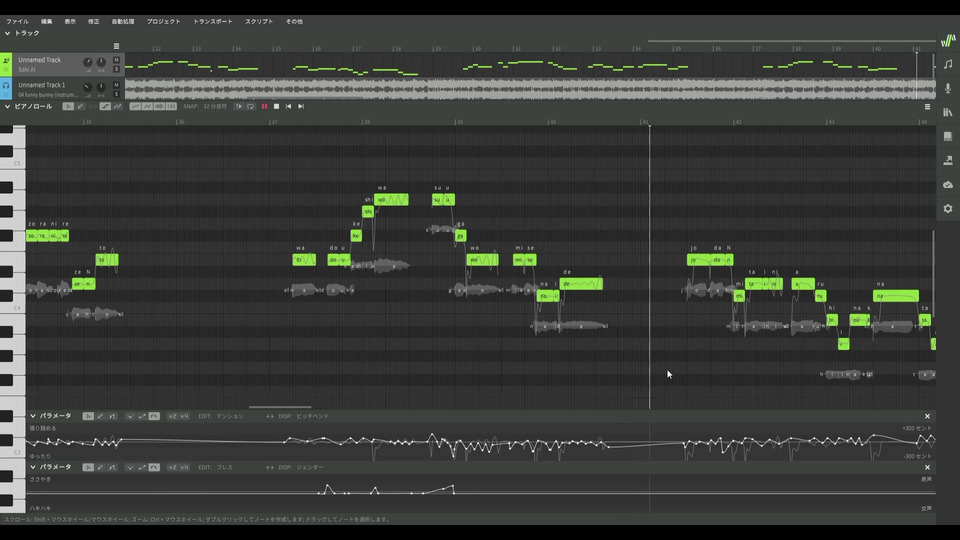This screenshot has height=540, width=960.
Task: Open the Library books side panel
Action: click(948, 112)
